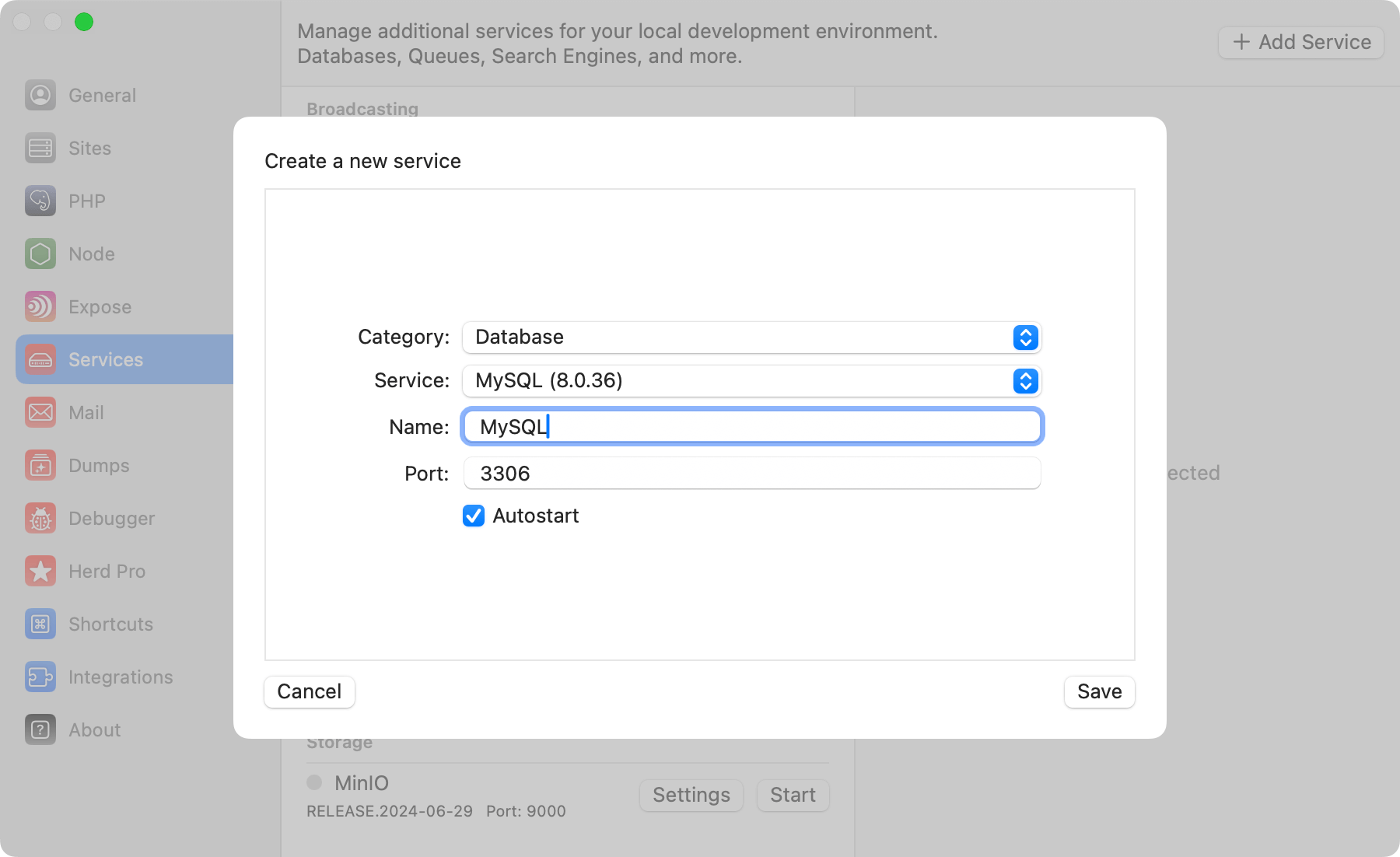
Task: Open the Service version dropdown
Action: [x=1025, y=381]
